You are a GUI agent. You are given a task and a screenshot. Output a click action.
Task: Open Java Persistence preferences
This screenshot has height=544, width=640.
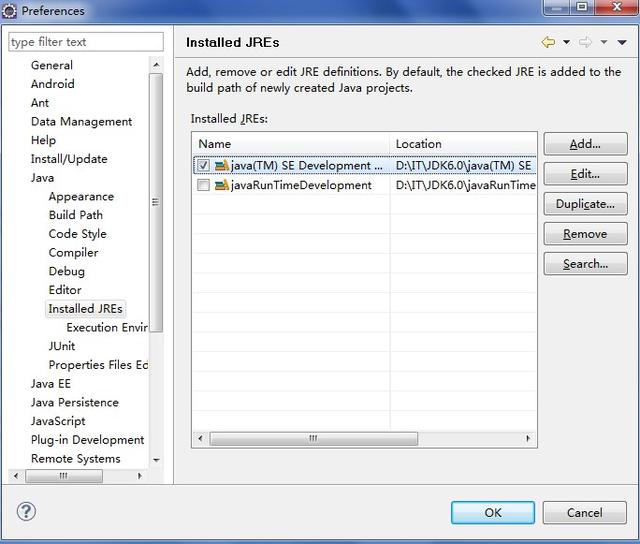pos(75,402)
